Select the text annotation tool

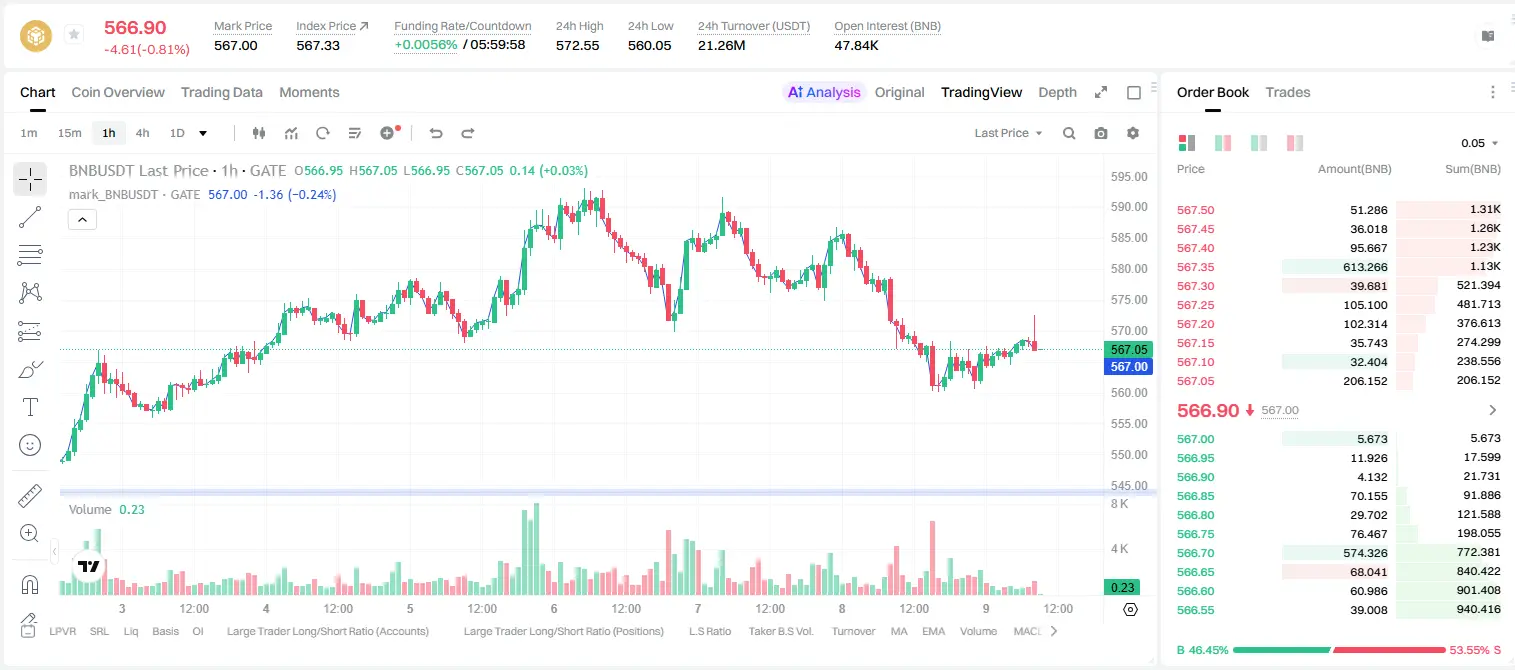coord(30,407)
